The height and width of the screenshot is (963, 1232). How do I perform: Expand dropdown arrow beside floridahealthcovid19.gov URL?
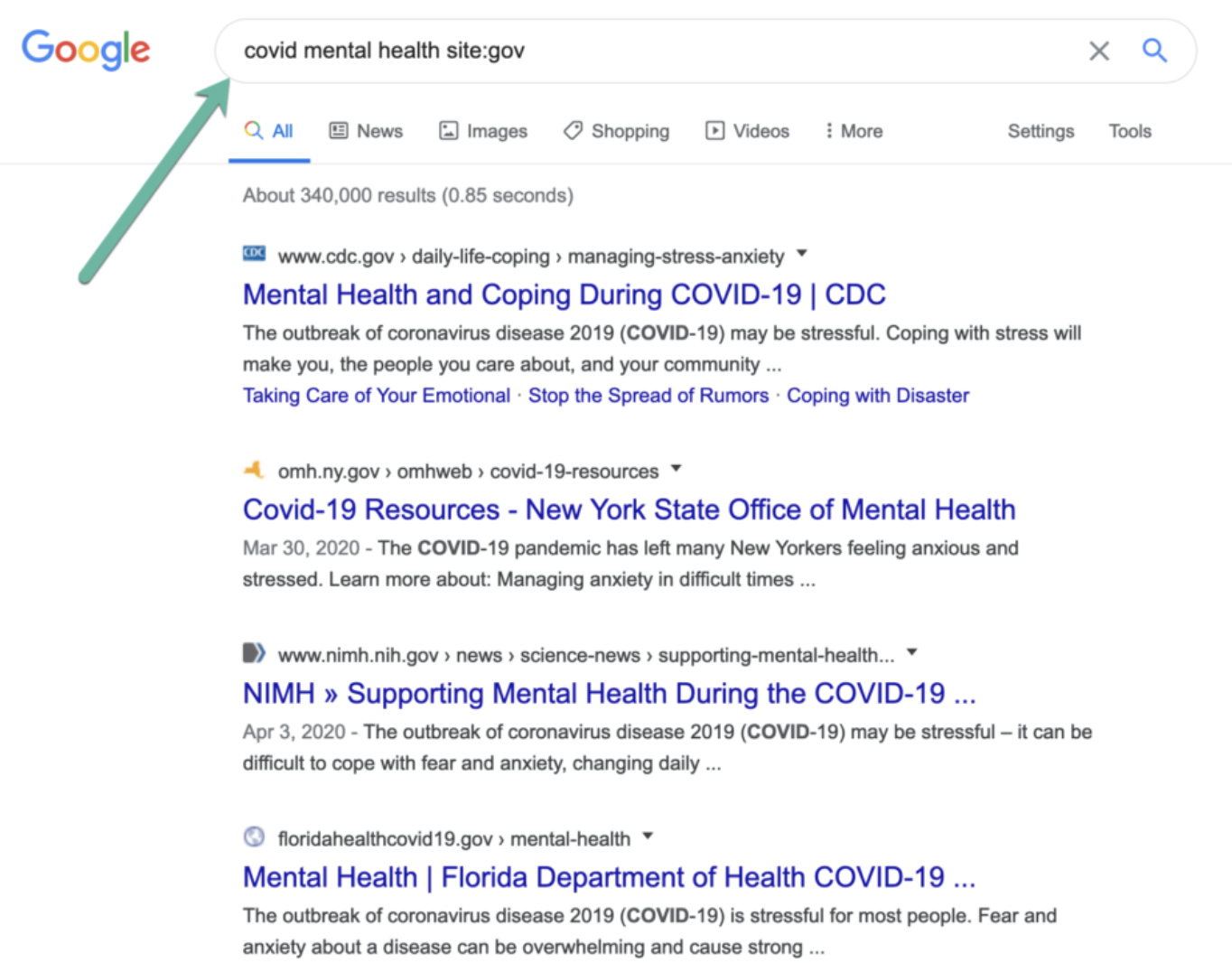pyautogui.click(x=648, y=837)
